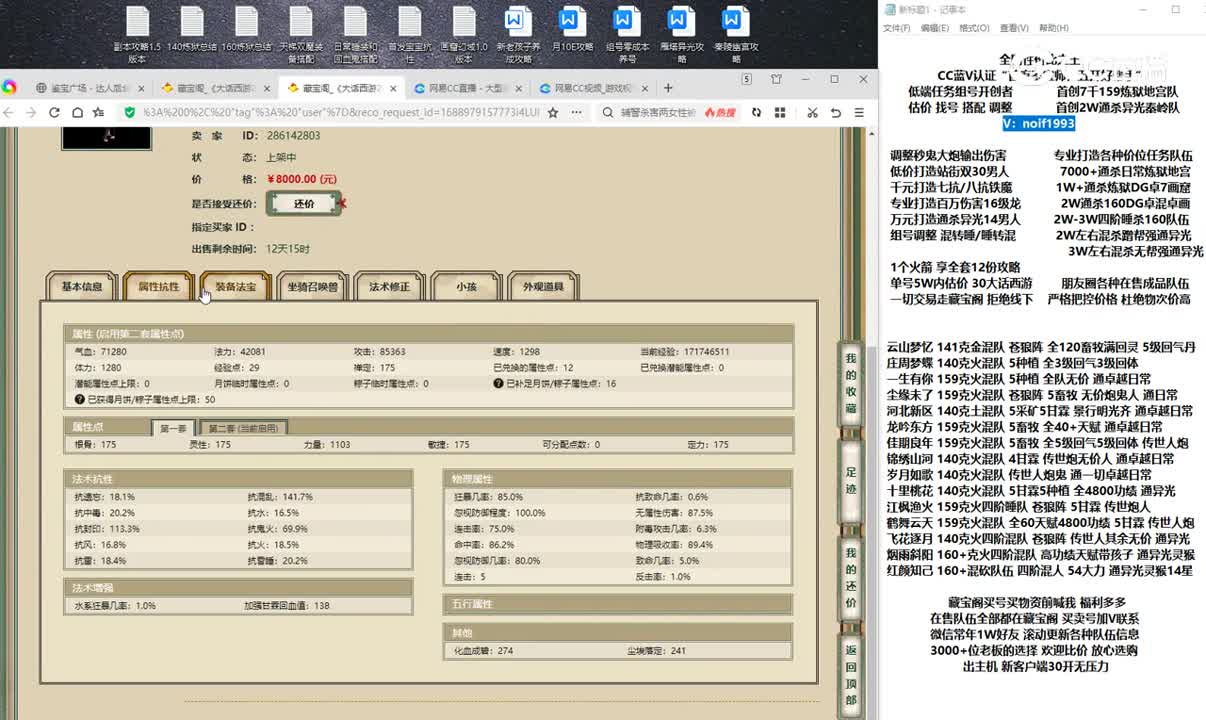The height and width of the screenshot is (720, 1206).
Task: Open WPS document 鹰塔异光攻略
Action: 681,35
